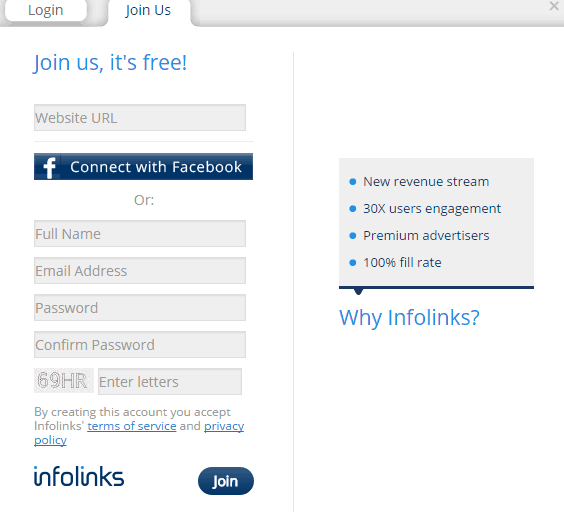This screenshot has width=564, height=532.
Task: Click the New revenue stream bullet
Action: pos(426,182)
